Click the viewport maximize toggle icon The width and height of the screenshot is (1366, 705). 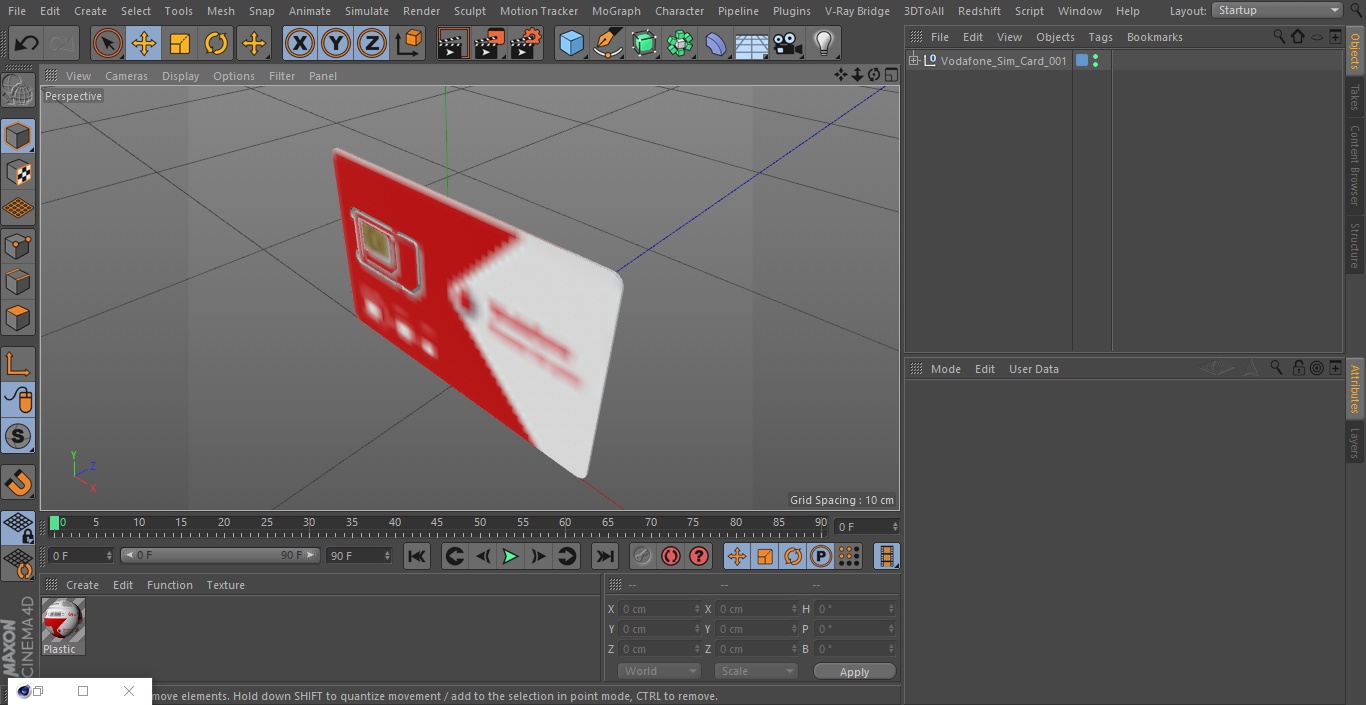891,75
